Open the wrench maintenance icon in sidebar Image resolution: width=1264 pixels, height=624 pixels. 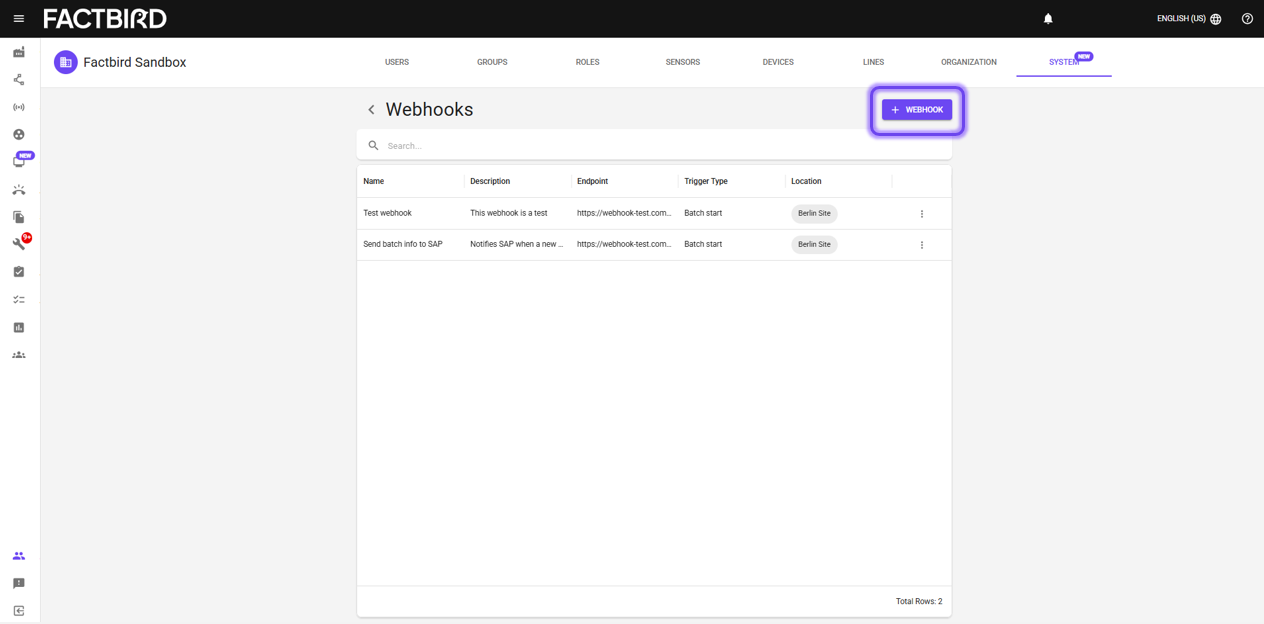point(19,244)
